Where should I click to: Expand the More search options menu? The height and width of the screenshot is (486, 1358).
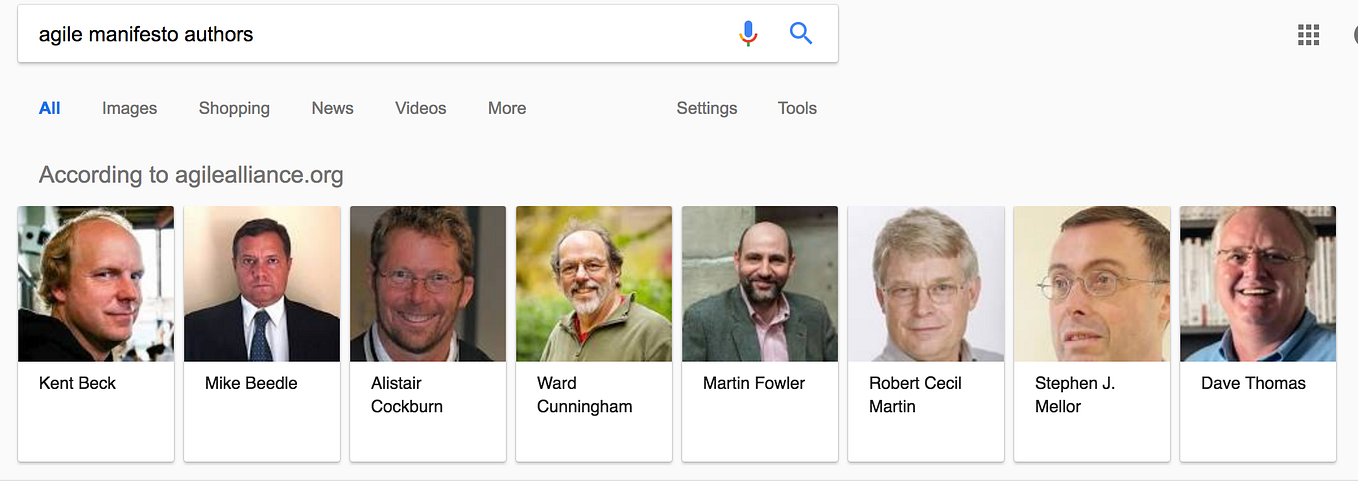(507, 108)
